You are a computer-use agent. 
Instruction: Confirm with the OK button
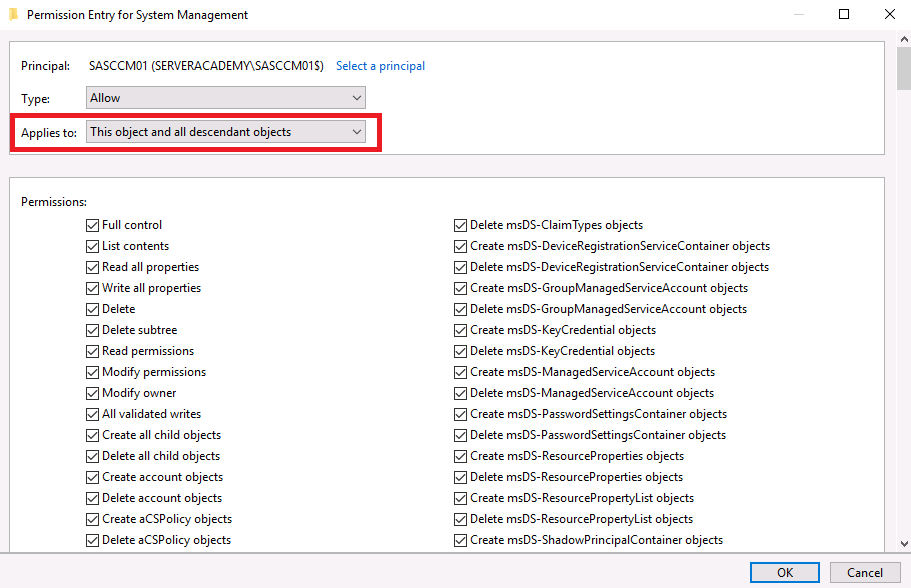[x=785, y=572]
